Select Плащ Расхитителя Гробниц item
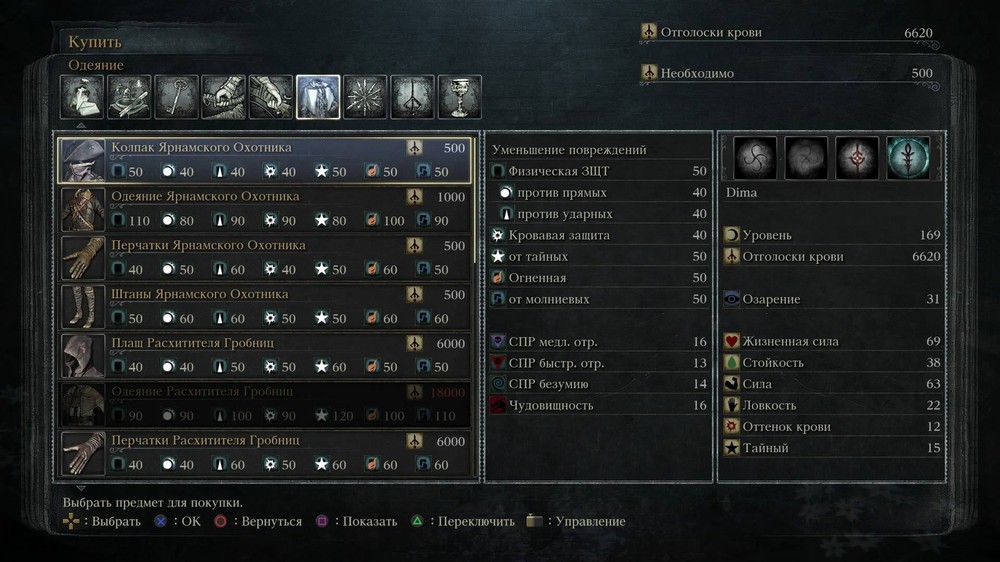The image size is (1000, 562). pyautogui.click(x=265, y=355)
